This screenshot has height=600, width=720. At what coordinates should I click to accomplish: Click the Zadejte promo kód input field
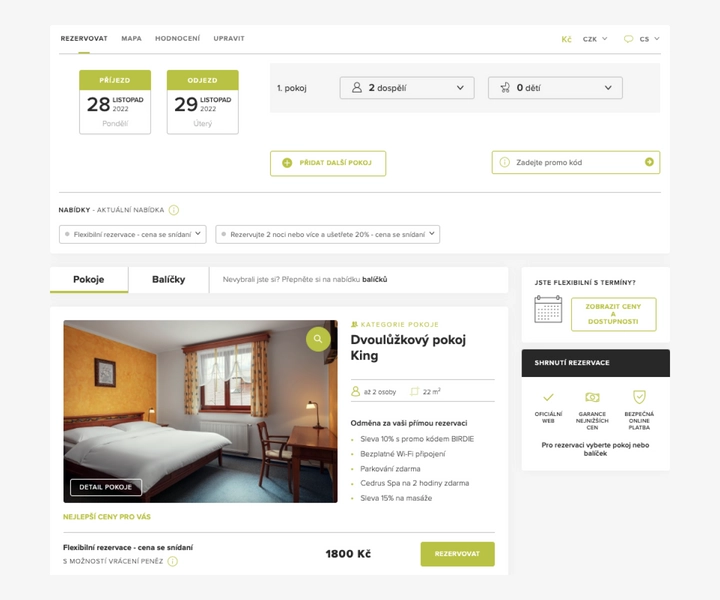(x=576, y=162)
